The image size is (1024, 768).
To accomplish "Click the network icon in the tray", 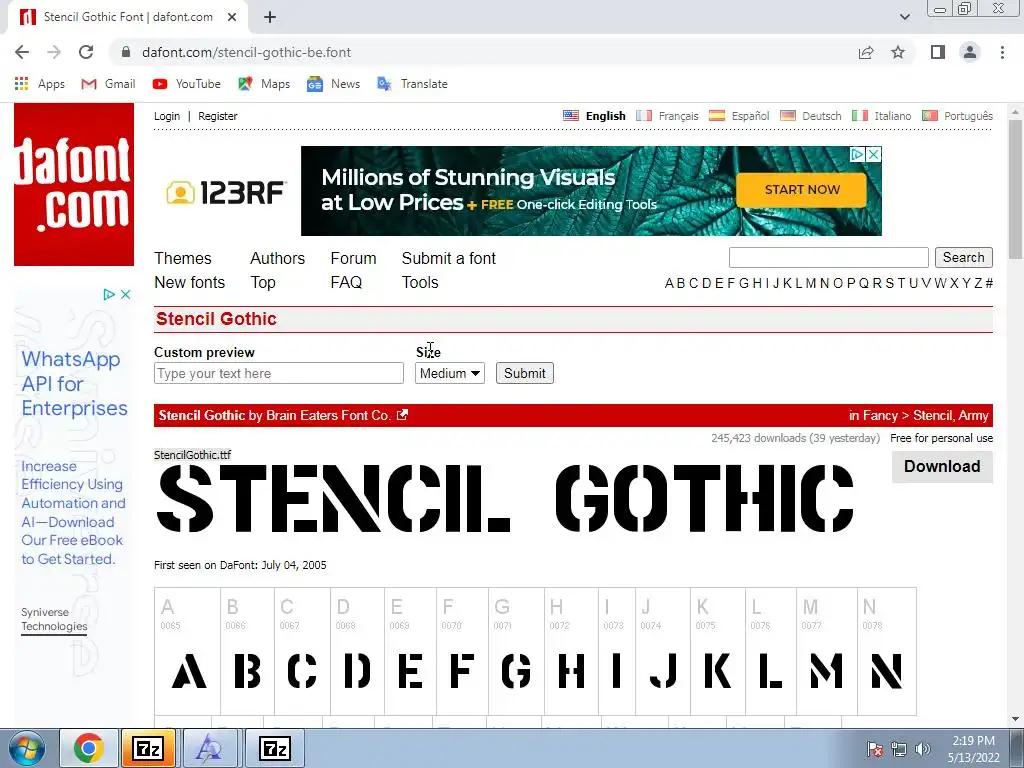I will pos(899,749).
